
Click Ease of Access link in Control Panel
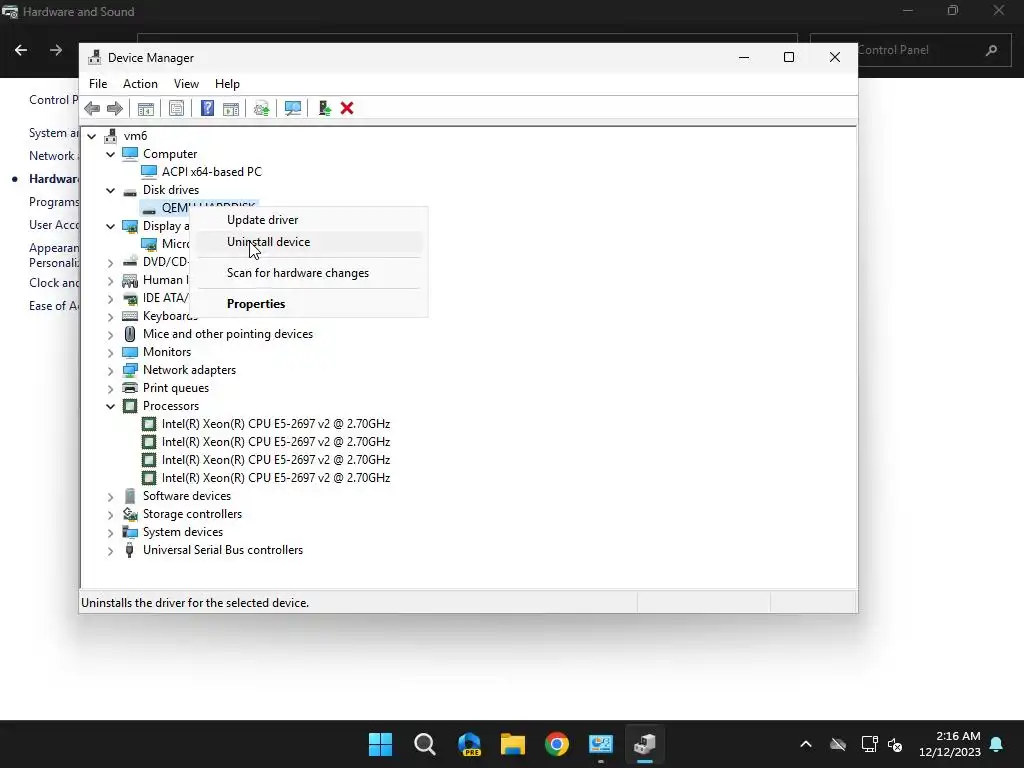tap(54, 306)
